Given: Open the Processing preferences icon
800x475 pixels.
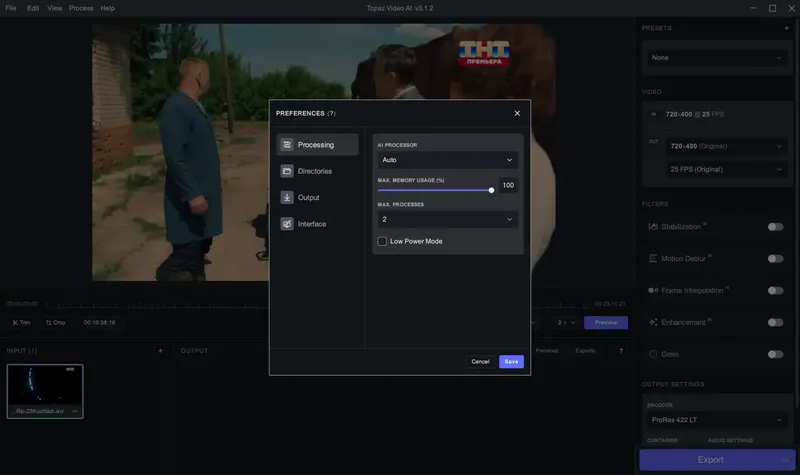Looking at the screenshot, I should [x=287, y=145].
